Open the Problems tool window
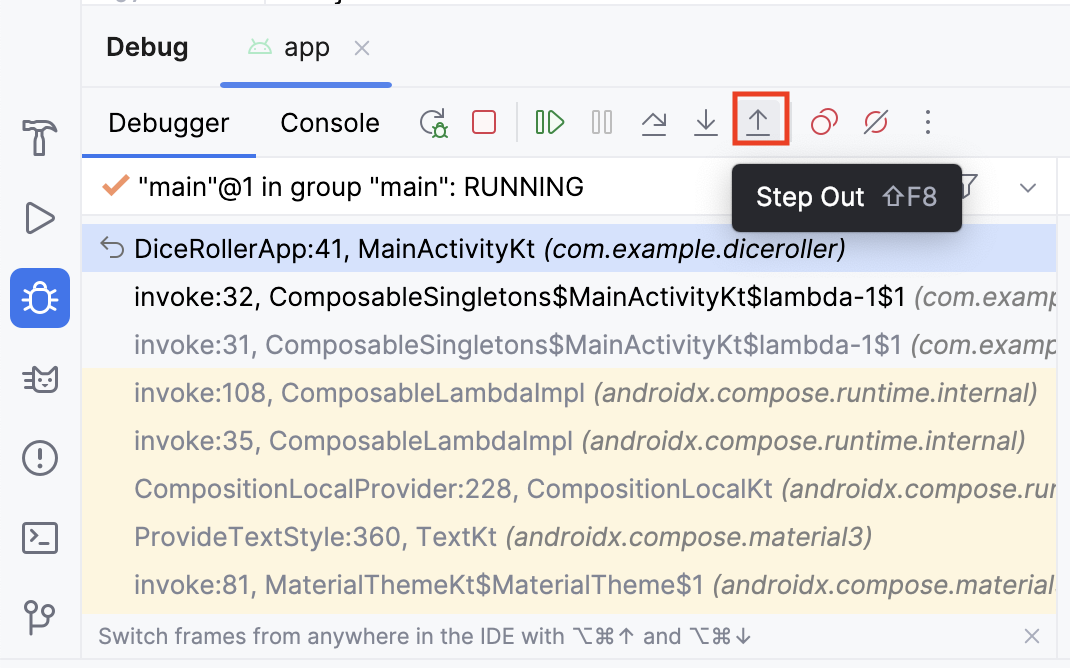This screenshot has height=668, width=1070. pyautogui.click(x=40, y=459)
